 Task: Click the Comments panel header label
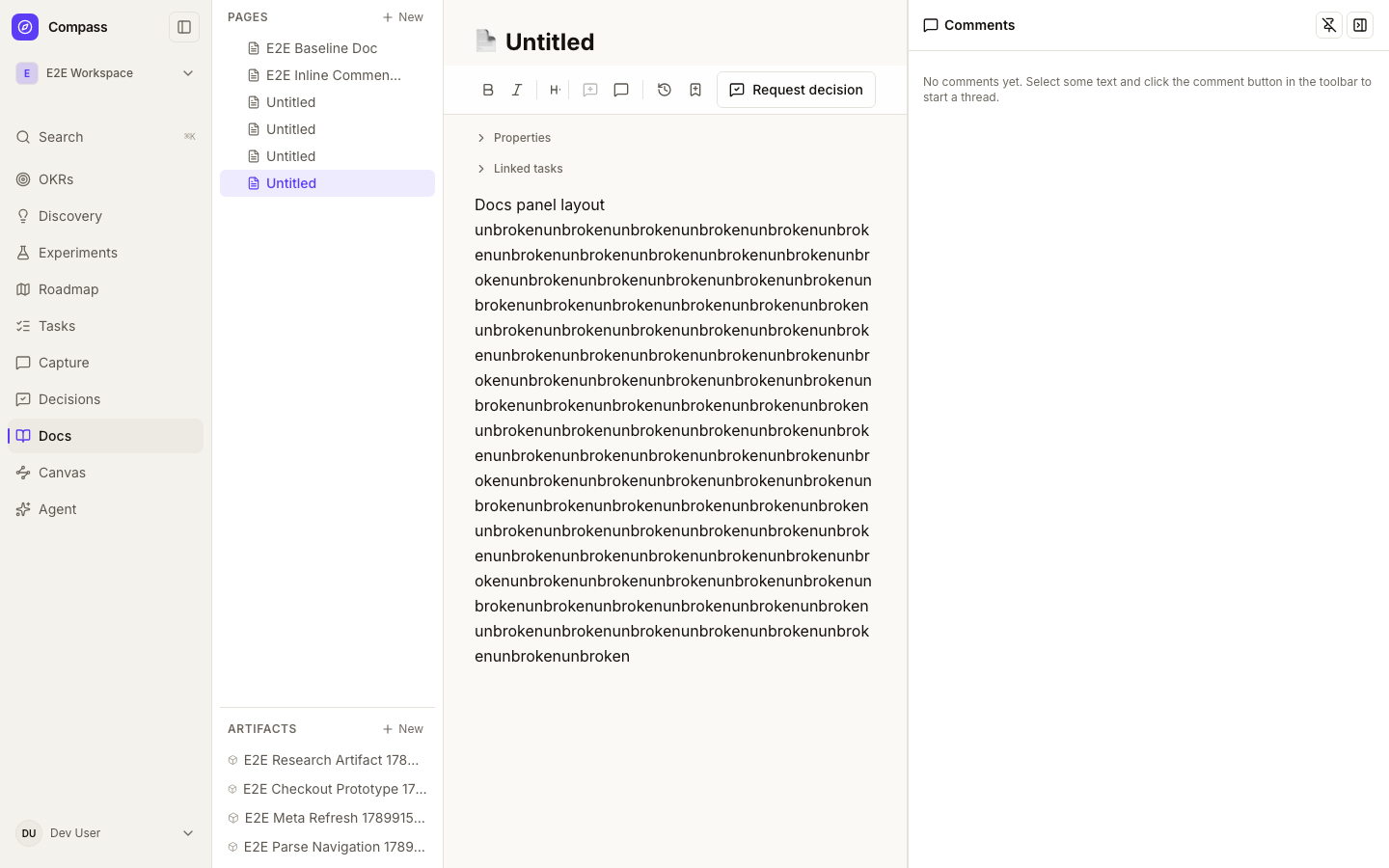[969, 25]
